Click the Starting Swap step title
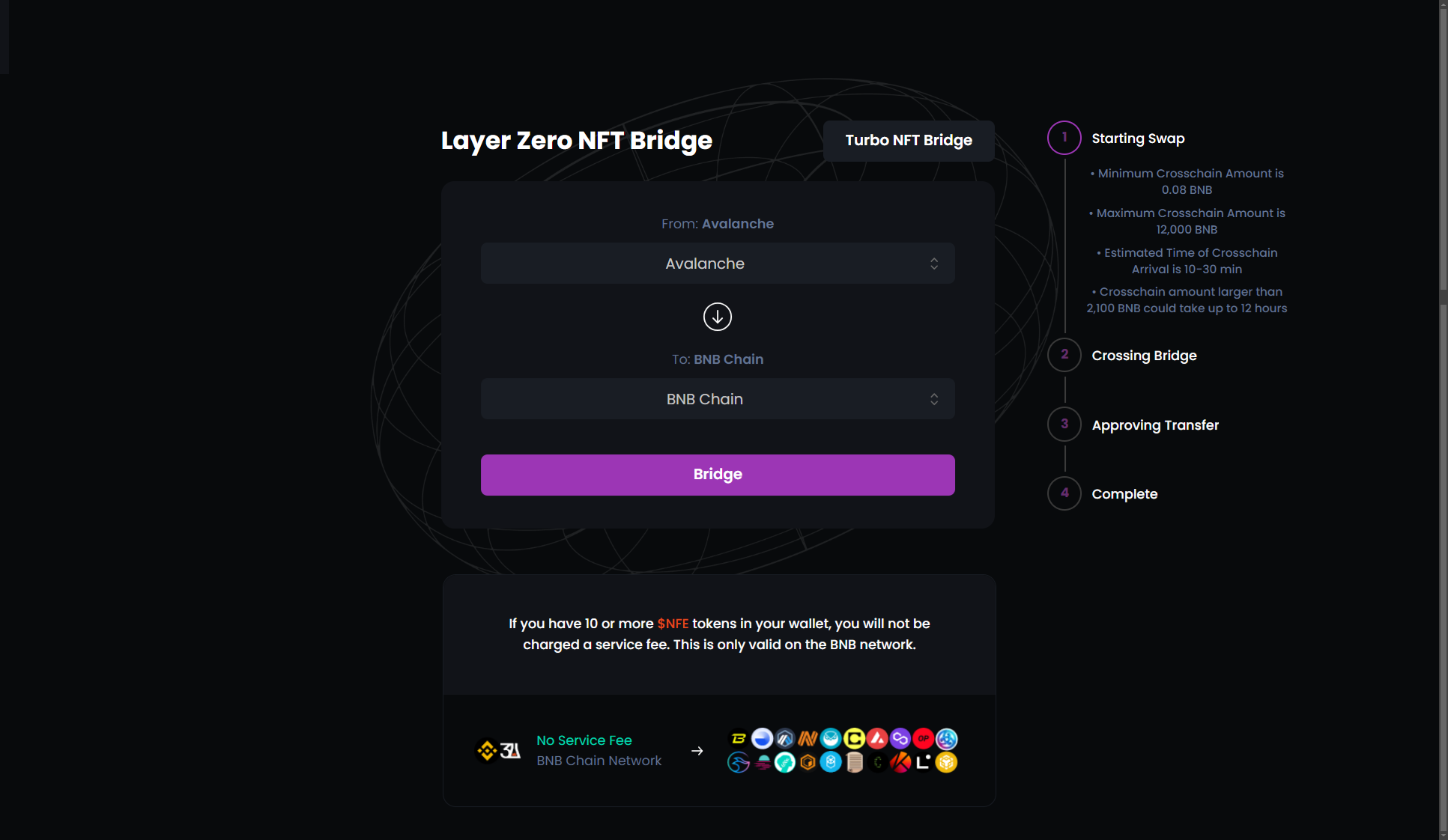The width and height of the screenshot is (1448, 840). coord(1138,139)
